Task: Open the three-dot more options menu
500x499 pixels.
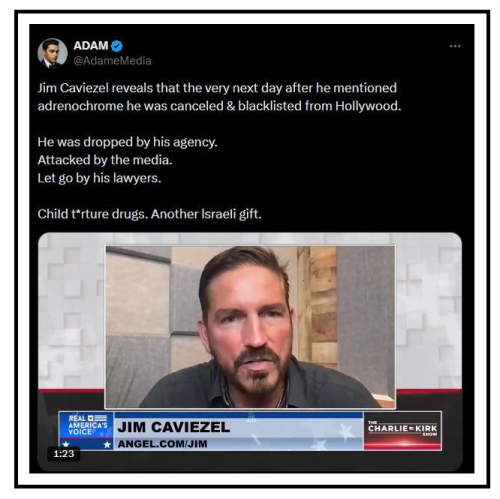Action: [455, 46]
